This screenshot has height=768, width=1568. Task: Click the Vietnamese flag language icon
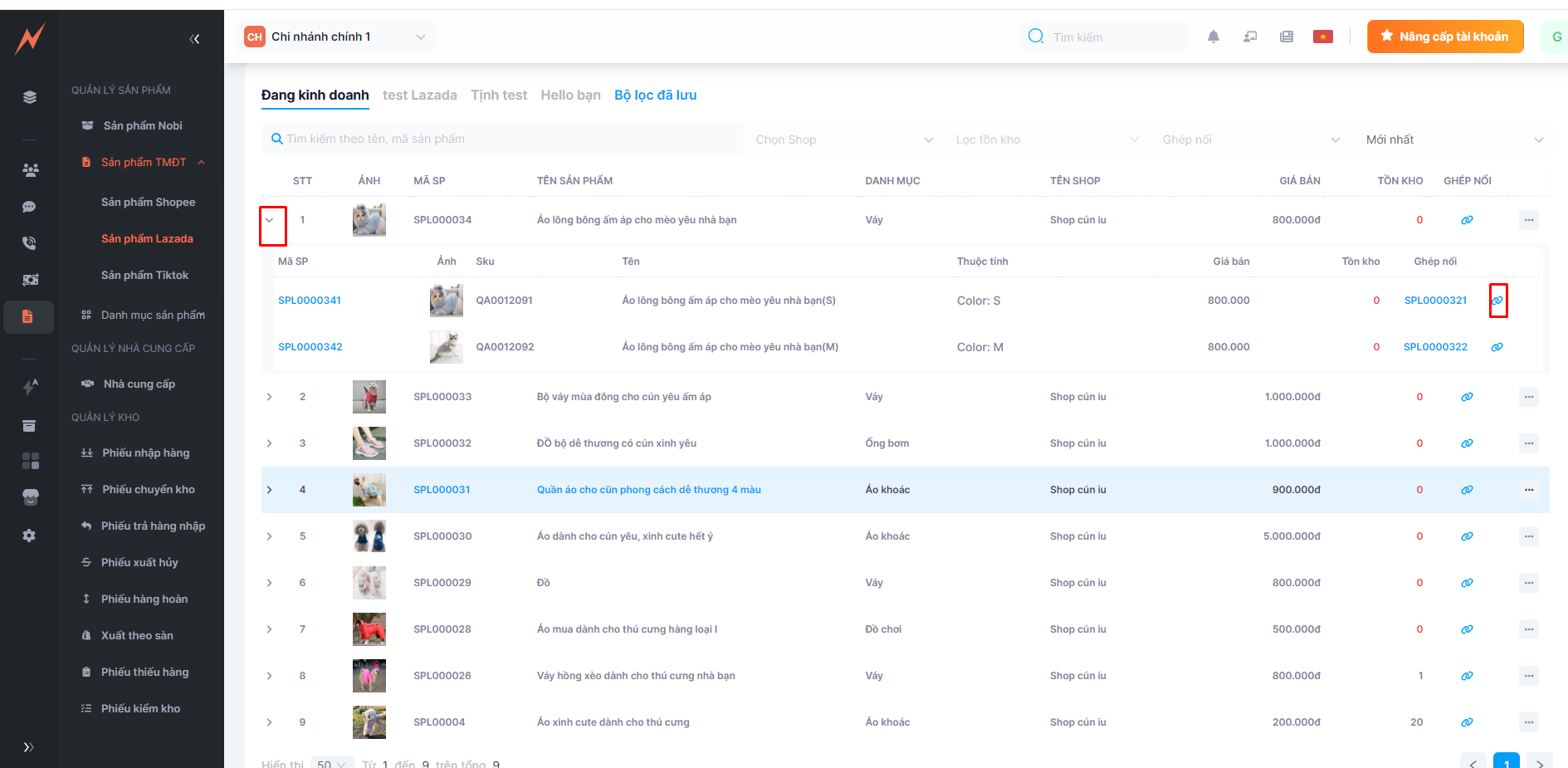[1322, 37]
